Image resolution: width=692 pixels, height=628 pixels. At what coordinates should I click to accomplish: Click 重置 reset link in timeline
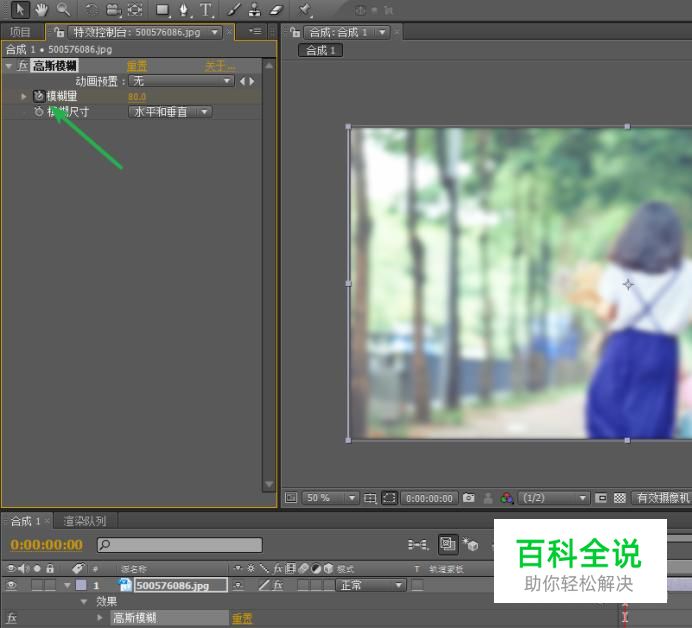[242, 618]
